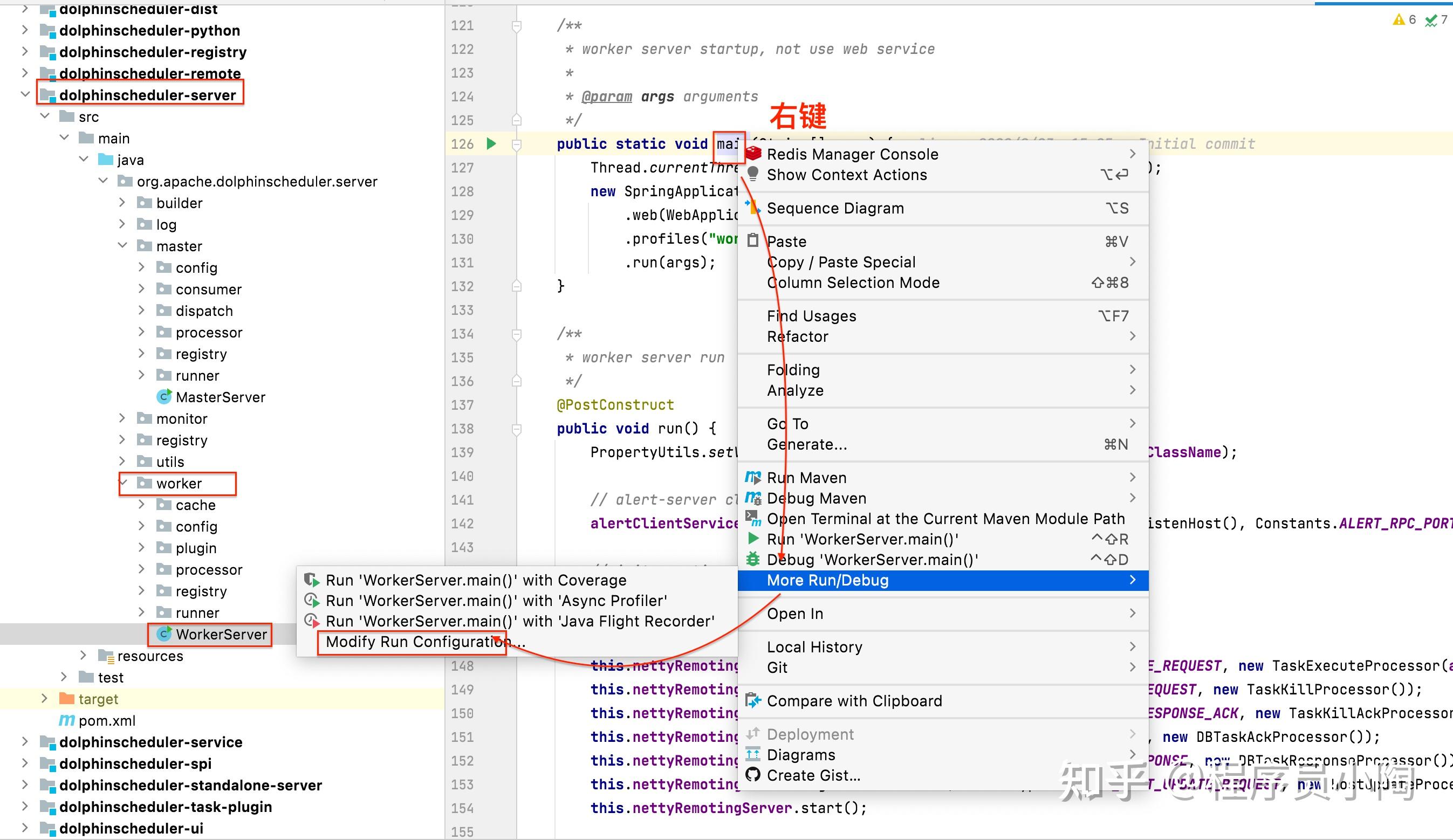The width and height of the screenshot is (1453, 840).
Task: Collapse the dolphinscheduler-server module
Action: coord(25,94)
